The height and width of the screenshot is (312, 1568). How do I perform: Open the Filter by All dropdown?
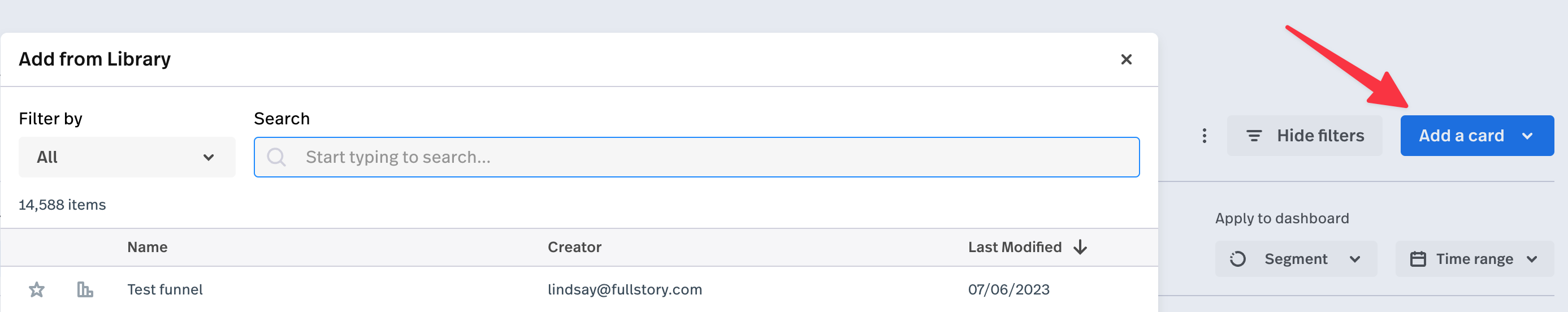pyautogui.click(x=127, y=158)
